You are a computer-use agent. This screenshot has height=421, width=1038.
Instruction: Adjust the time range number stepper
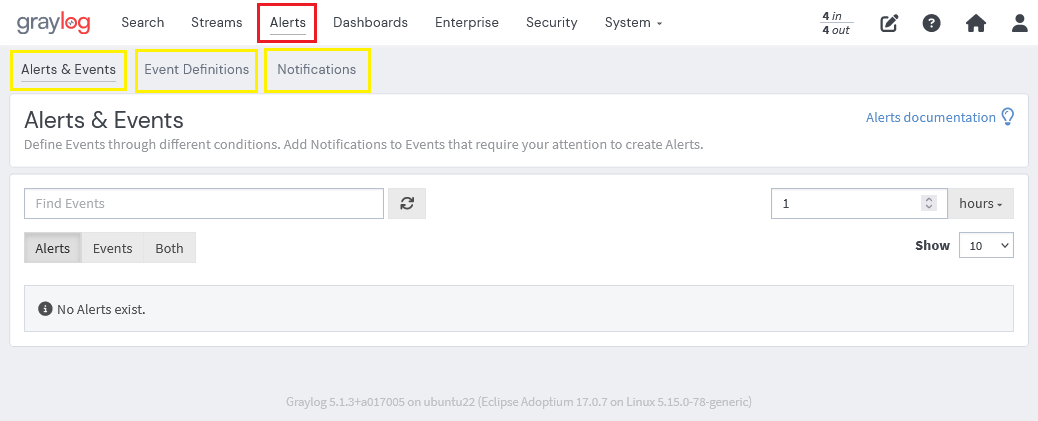[x=929, y=203]
